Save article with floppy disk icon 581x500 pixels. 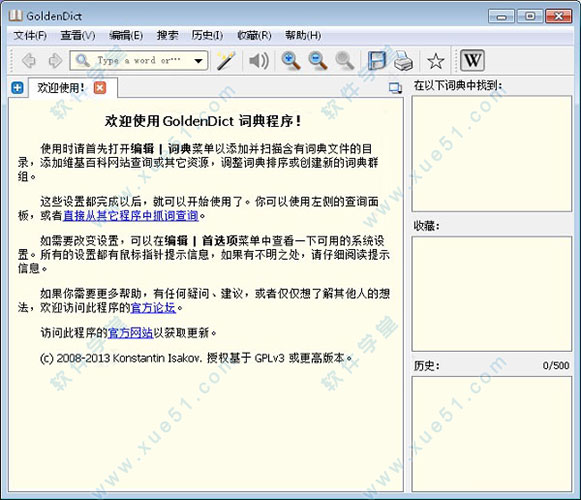click(377, 60)
